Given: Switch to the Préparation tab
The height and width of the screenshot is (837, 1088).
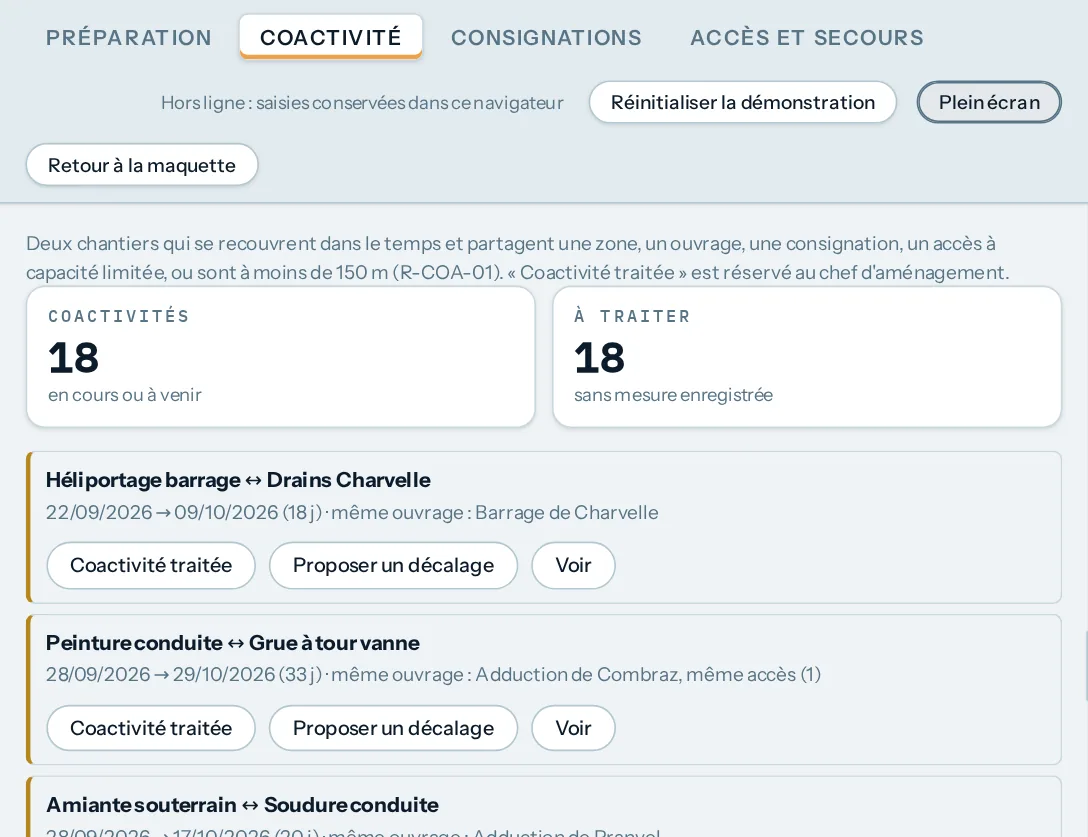Looking at the screenshot, I should 128,37.
